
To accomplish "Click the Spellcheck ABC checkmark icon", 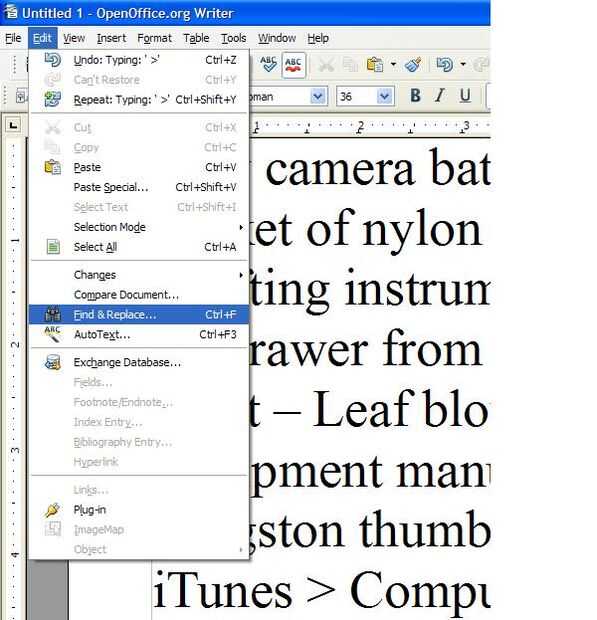I will click(268, 64).
